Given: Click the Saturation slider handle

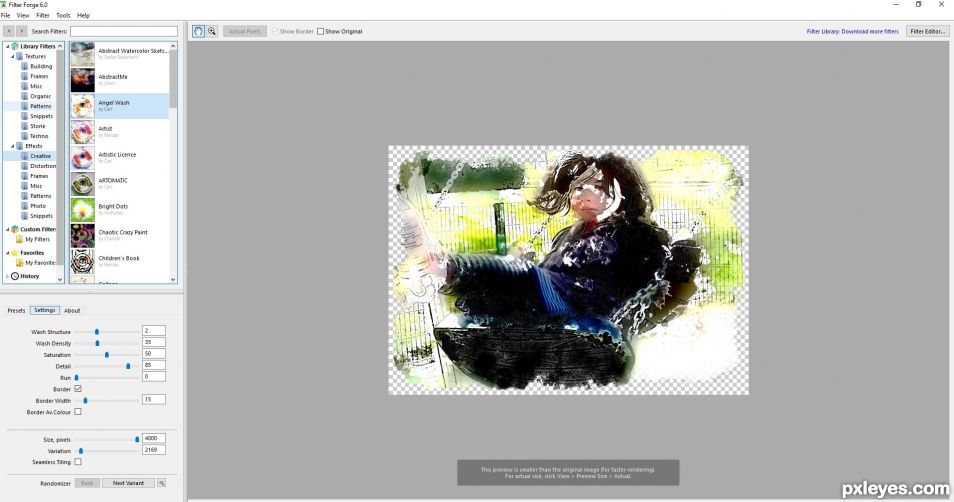Looking at the screenshot, I should coord(107,355).
